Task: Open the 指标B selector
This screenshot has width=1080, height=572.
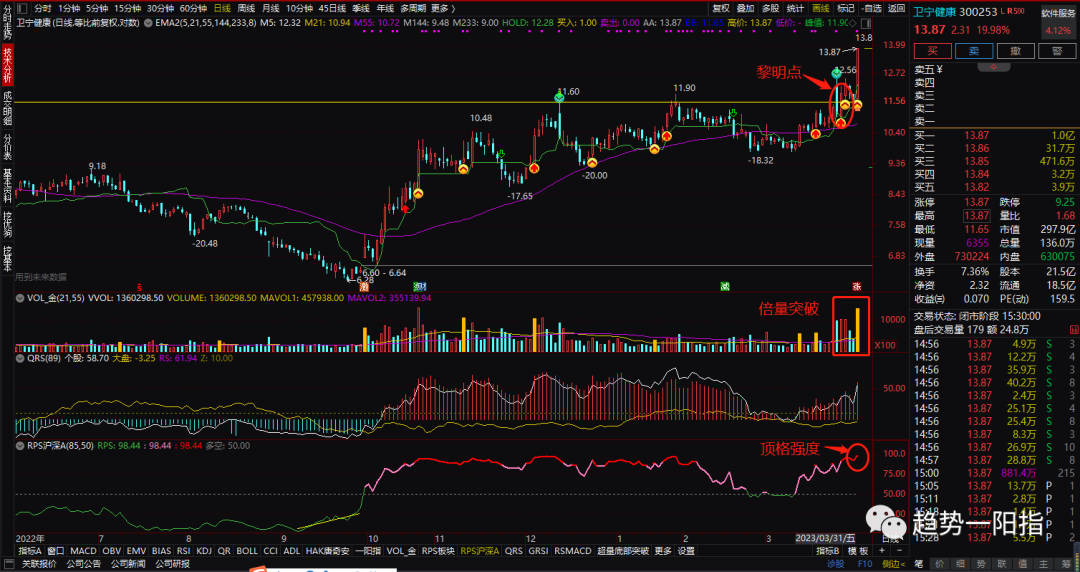Action: coord(827,551)
